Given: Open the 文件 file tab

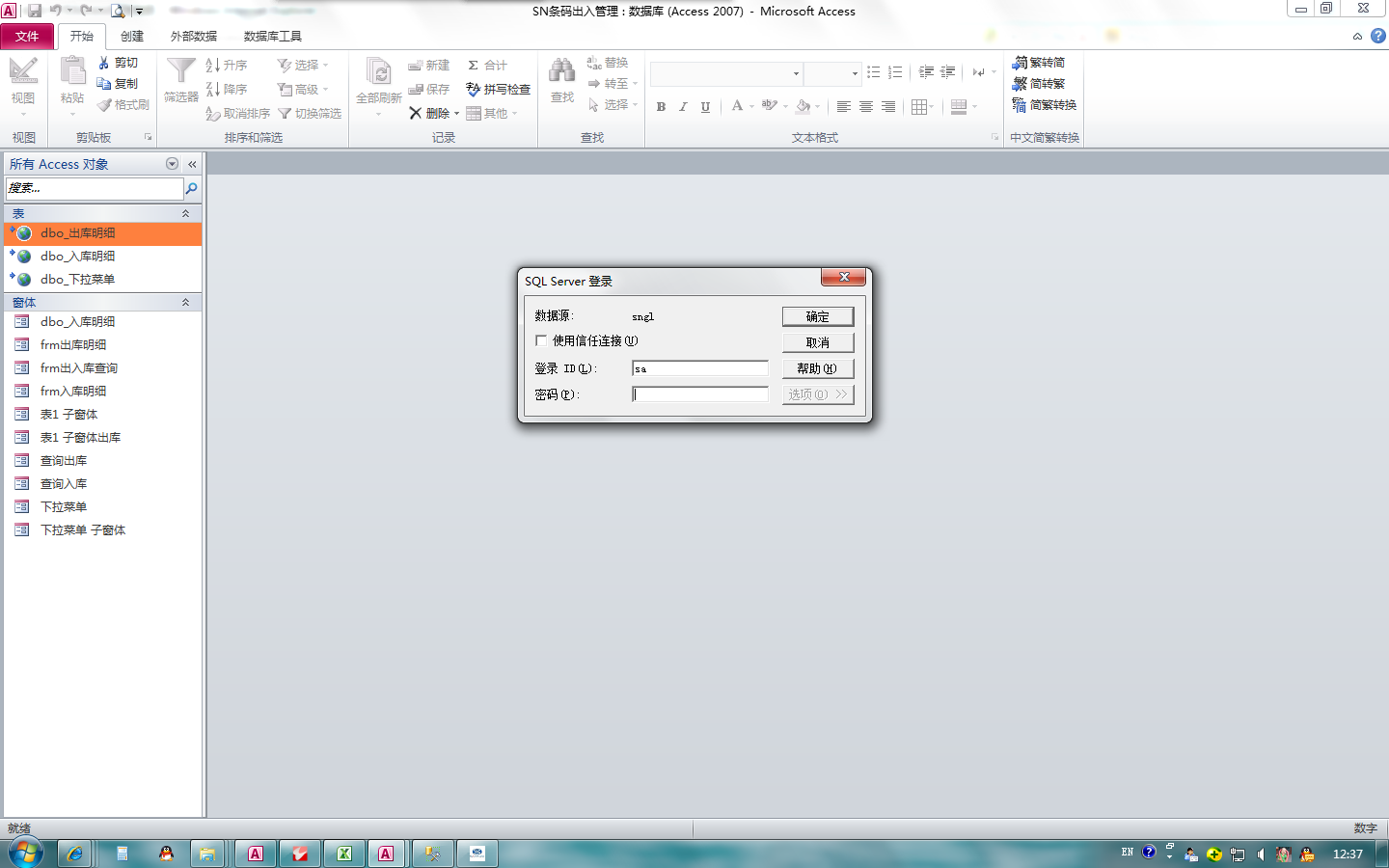Looking at the screenshot, I should (x=27, y=36).
